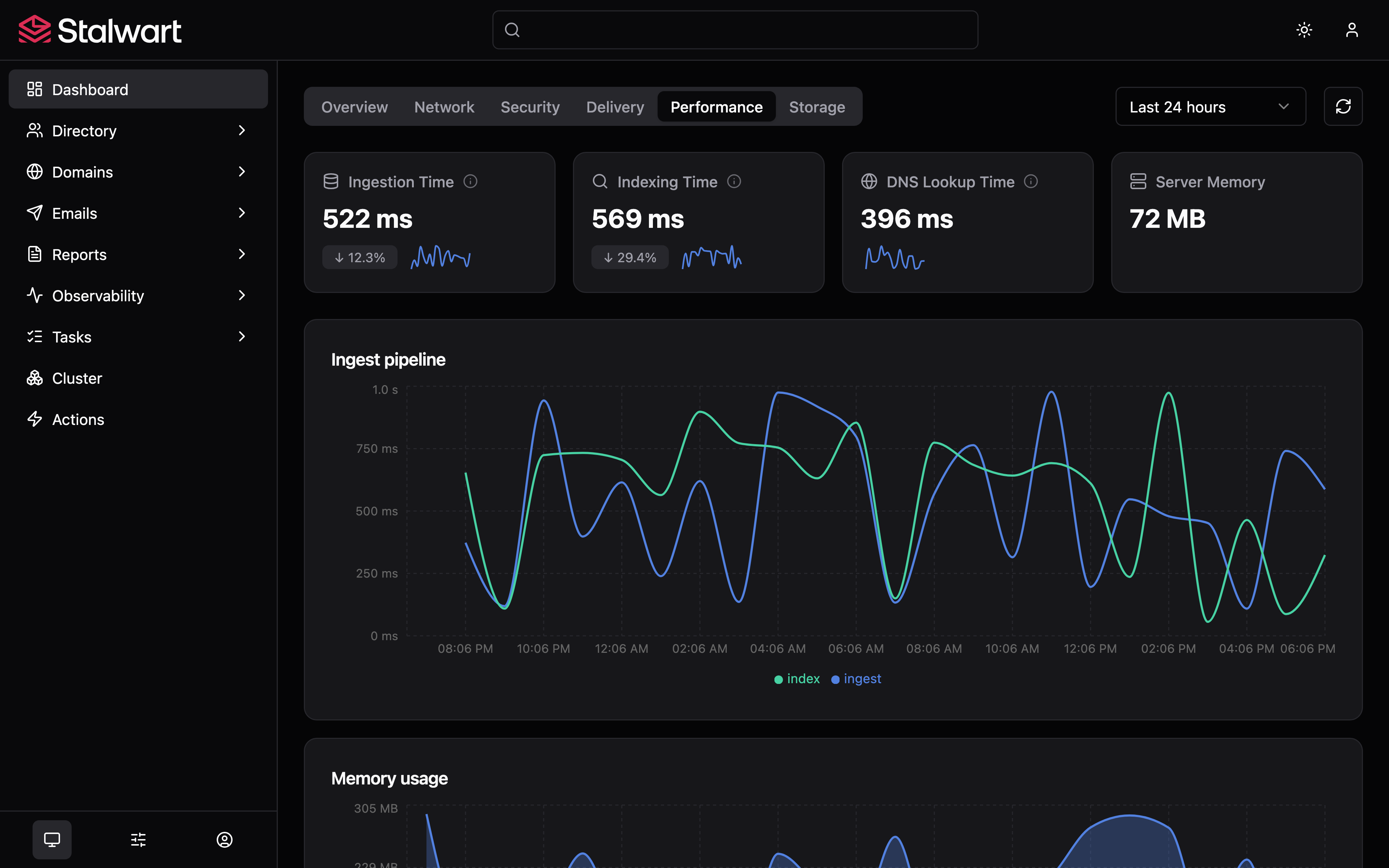Toggle the index series in legend
The image size is (1389, 868).
point(797,678)
